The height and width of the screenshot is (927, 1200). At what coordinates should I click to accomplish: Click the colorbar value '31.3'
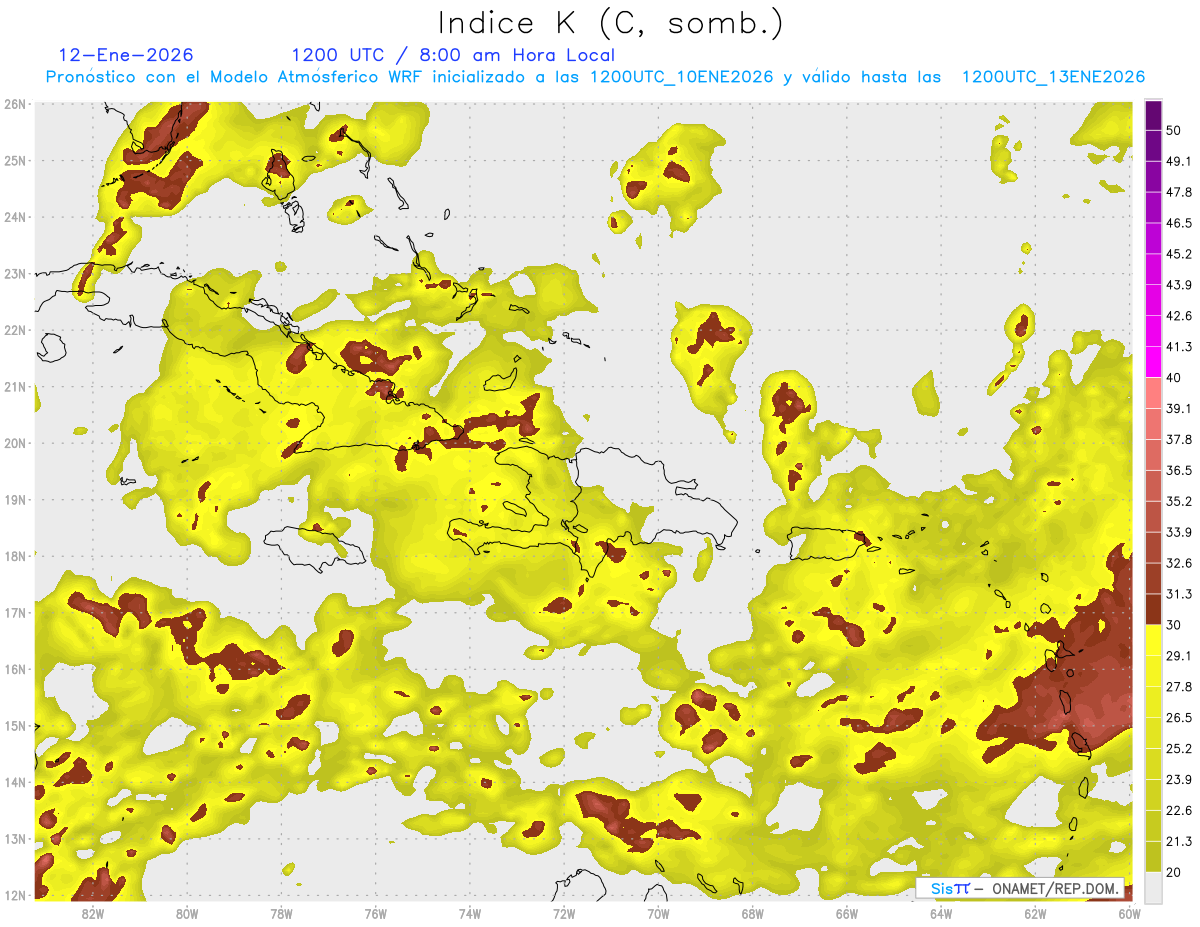pos(1179,594)
